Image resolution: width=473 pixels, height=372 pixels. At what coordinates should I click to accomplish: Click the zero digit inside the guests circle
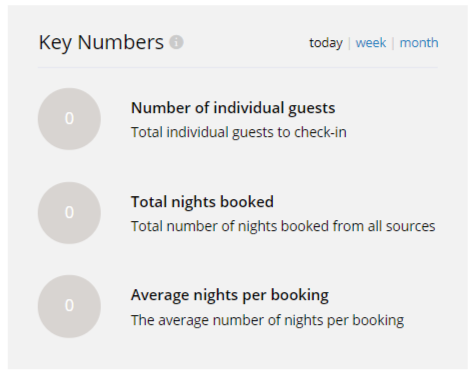pos(69,118)
